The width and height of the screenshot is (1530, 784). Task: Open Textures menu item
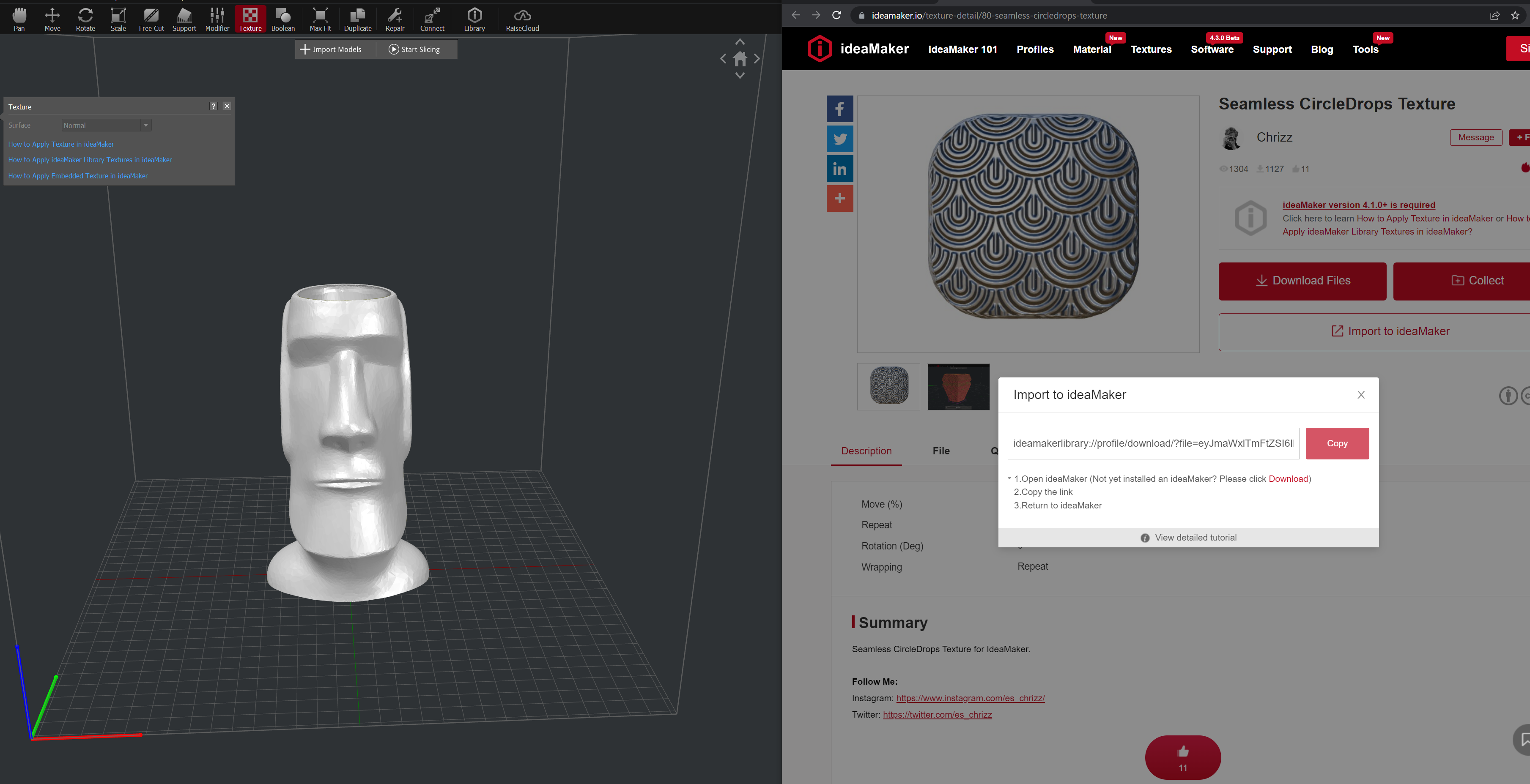click(x=1151, y=49)
